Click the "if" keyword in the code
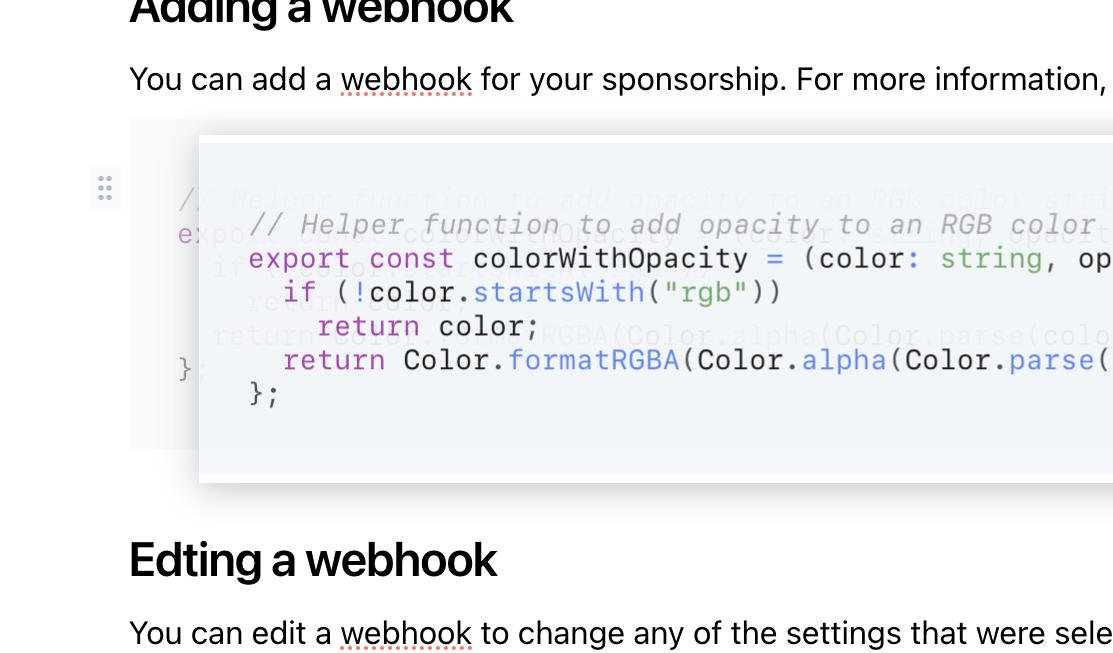 pos(299,292)
